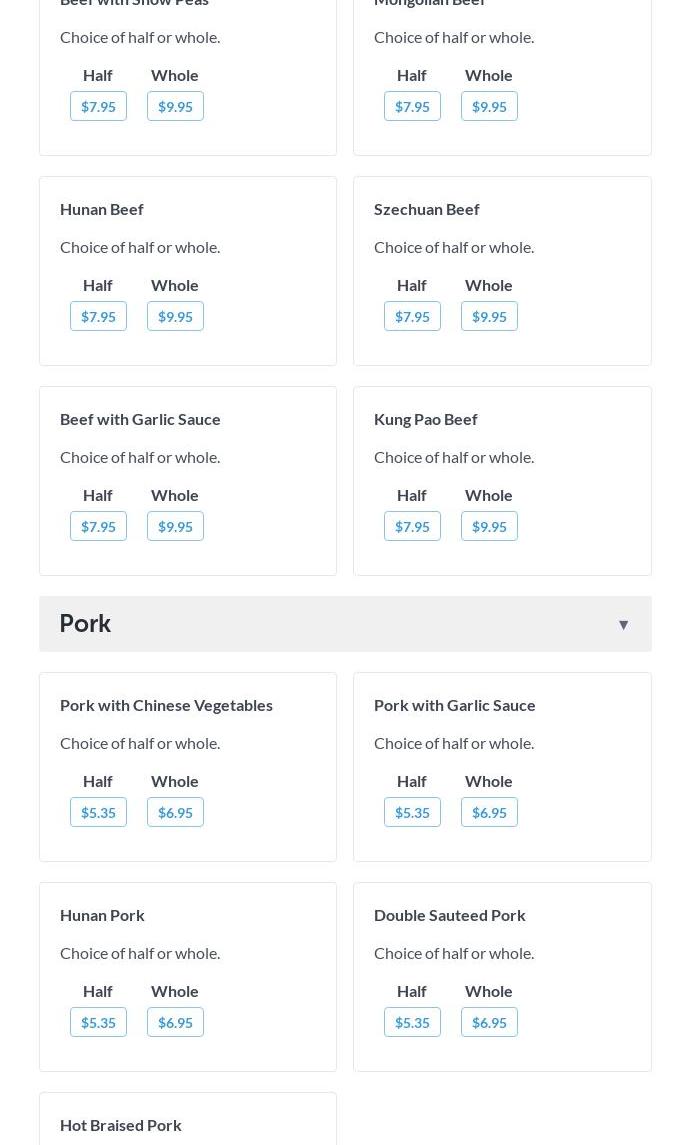This screenshot has height=1145, width=690.
Task: Add Whole Double Sauteed Pork
Action: pyautogui.click(x=489, y=1022)
